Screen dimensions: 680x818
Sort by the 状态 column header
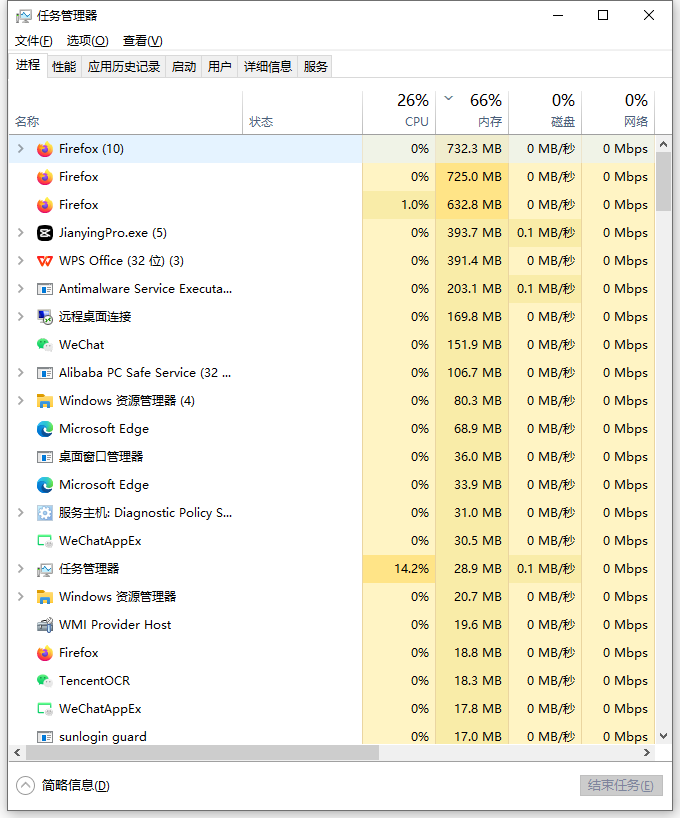click(x=303, y=111)
